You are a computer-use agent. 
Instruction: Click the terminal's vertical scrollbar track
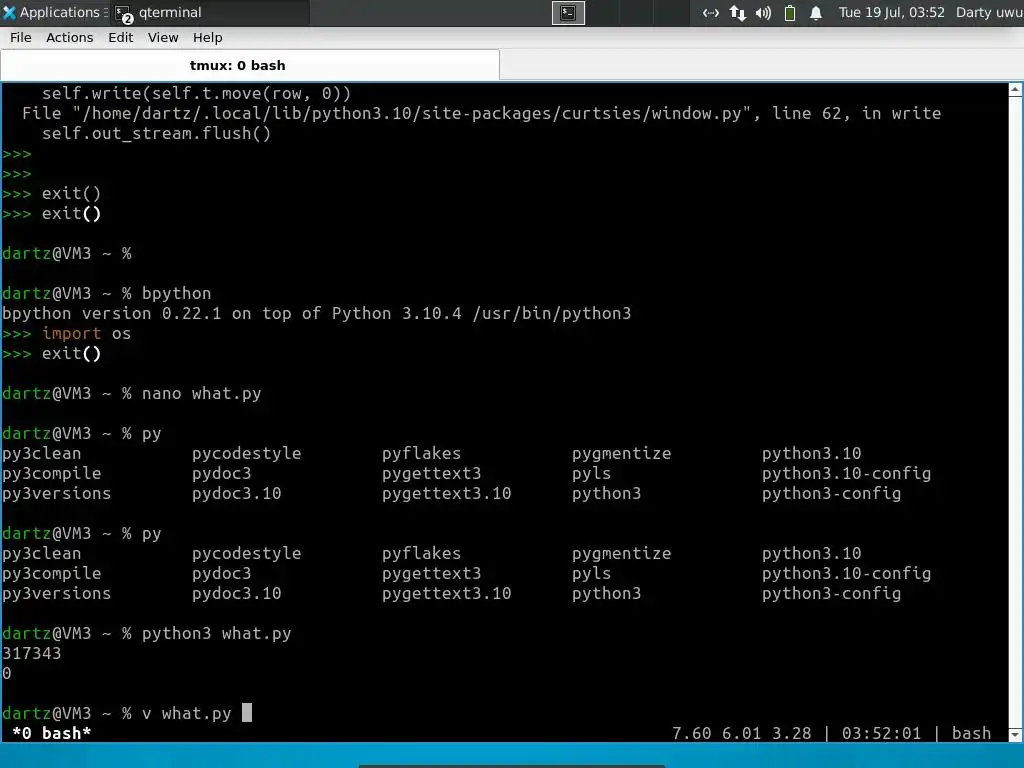[1015, 411]
